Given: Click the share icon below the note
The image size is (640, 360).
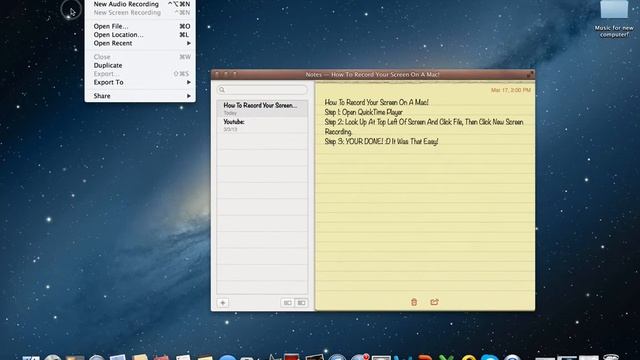Looking at the screenshot, I should (434, 302).
